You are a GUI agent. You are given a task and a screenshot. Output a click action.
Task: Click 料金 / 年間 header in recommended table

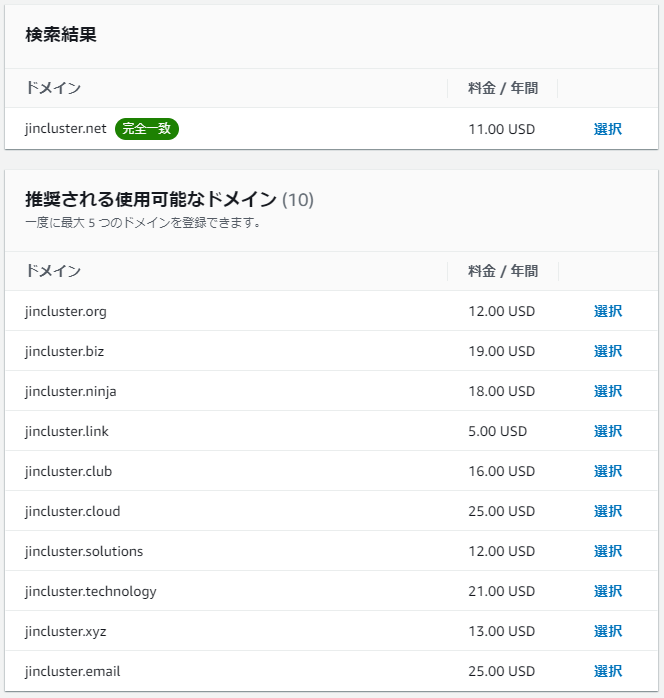coord(503,271)
